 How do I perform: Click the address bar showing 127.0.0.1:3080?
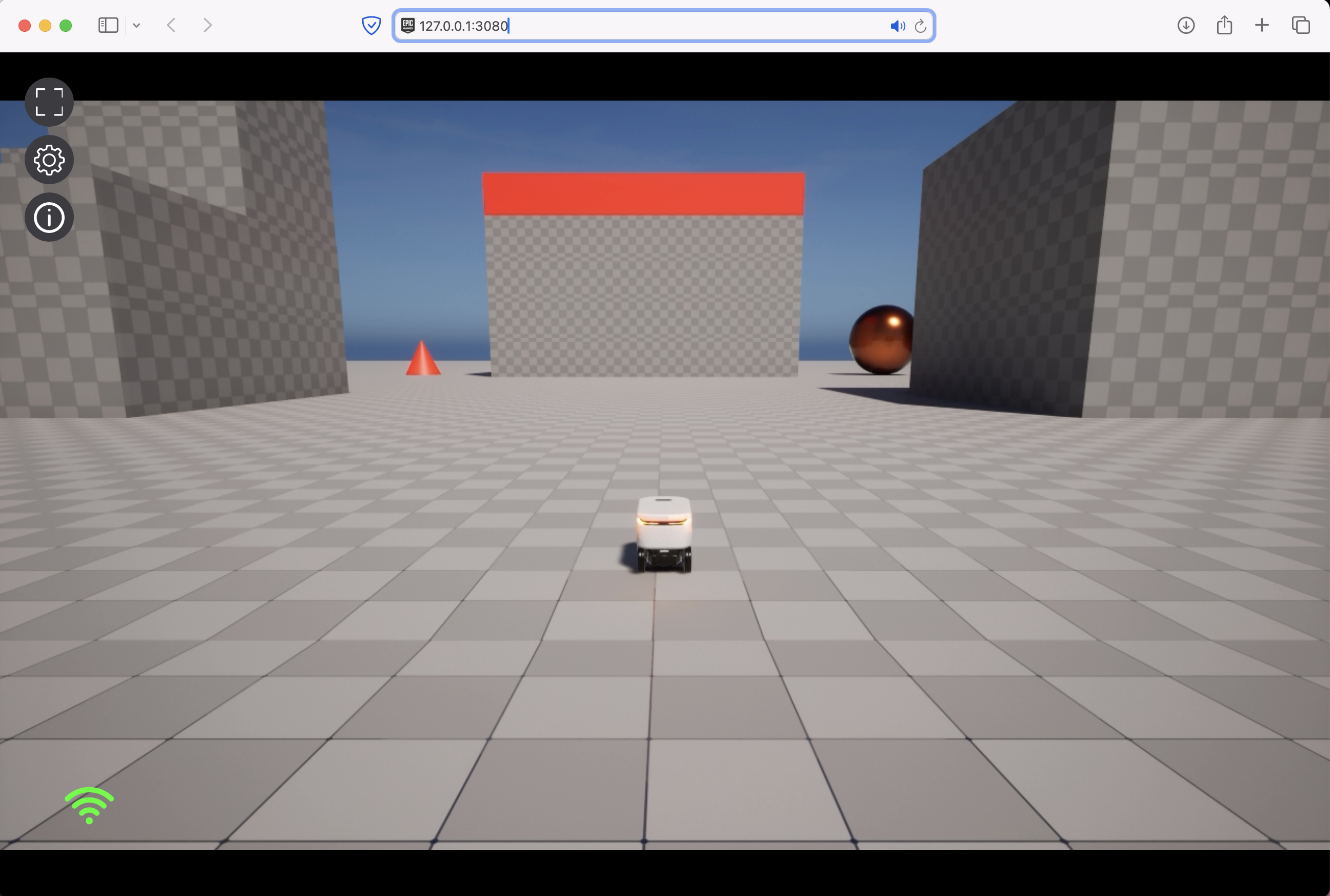coord(629,26)
